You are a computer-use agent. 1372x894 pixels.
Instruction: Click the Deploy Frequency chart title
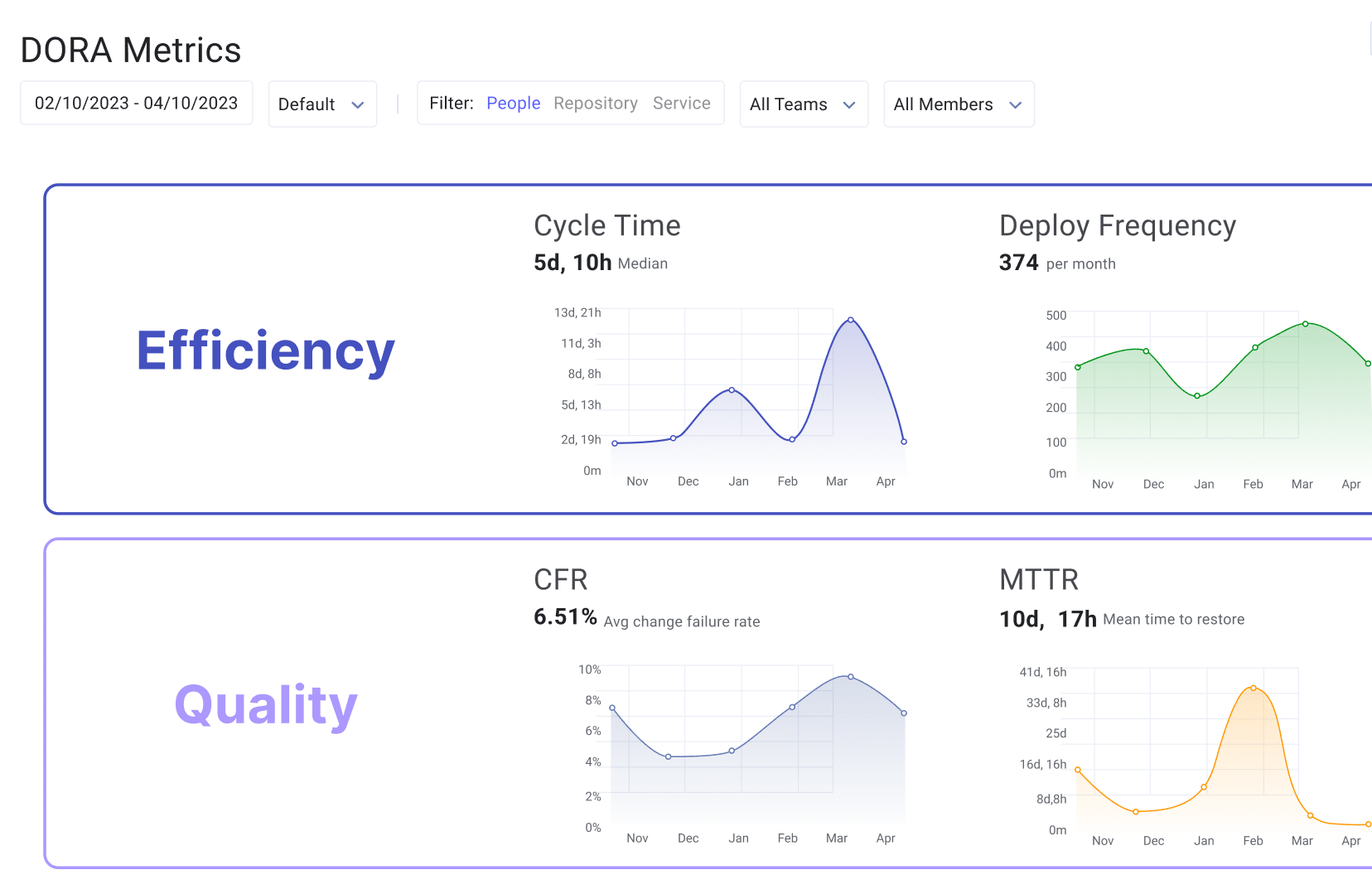(1118, 225)
